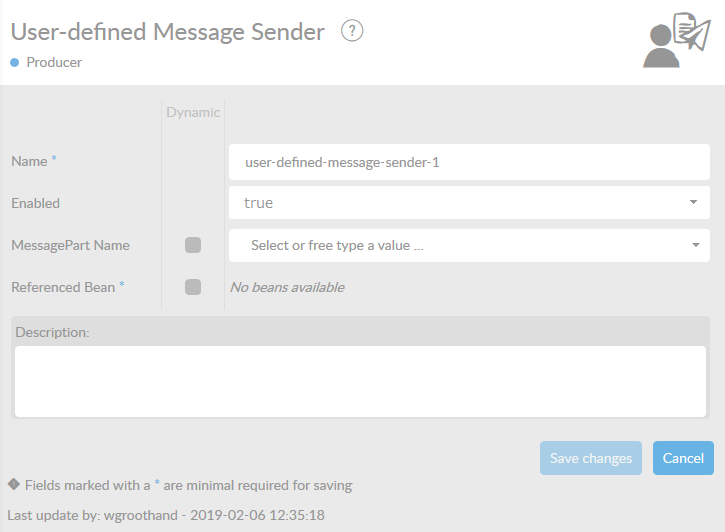The image size is (725, 532).
Task: Click the Producer label
Action: [54, 62]
